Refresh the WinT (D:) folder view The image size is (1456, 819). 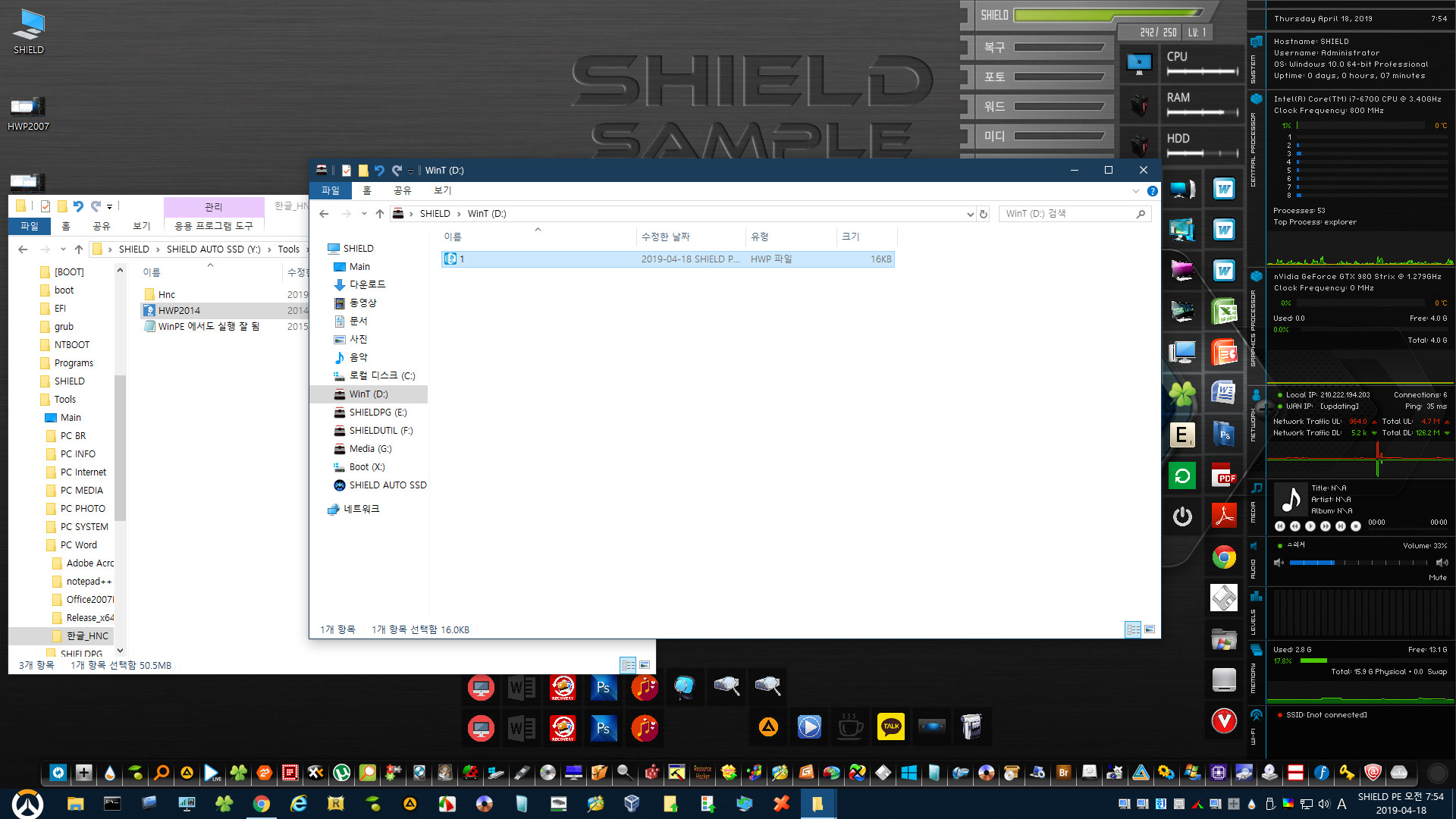tap(984, 214)
